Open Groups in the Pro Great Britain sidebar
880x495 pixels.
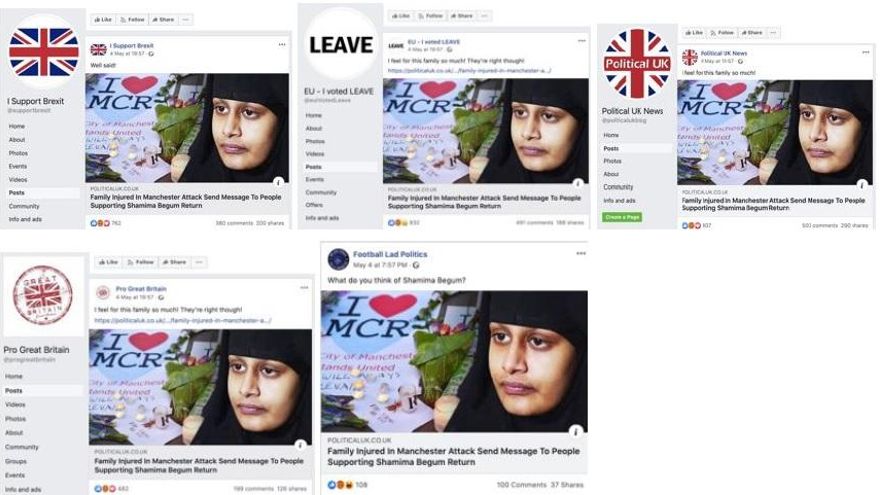16,461
